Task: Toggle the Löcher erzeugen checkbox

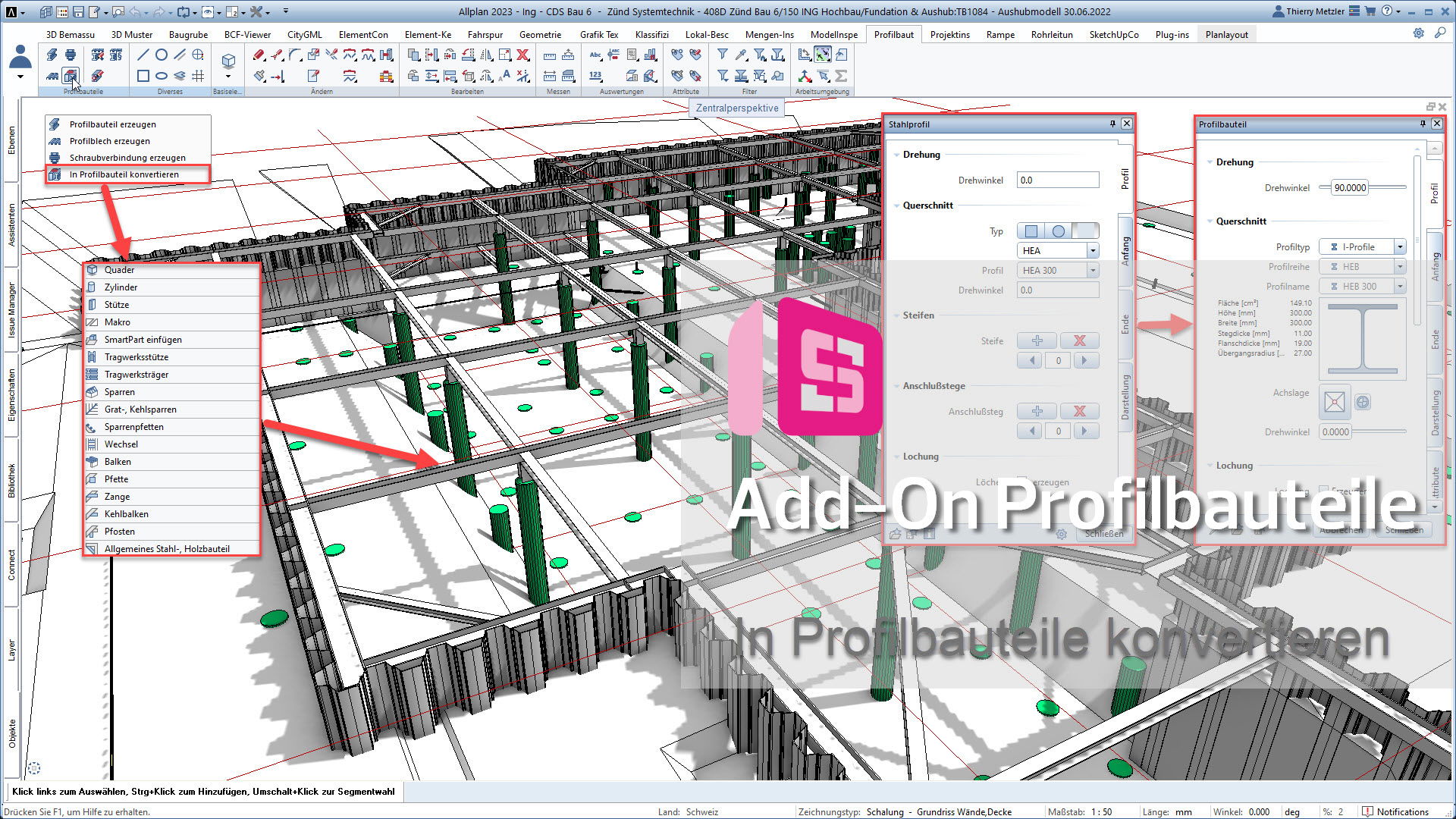Action: 1021,482
